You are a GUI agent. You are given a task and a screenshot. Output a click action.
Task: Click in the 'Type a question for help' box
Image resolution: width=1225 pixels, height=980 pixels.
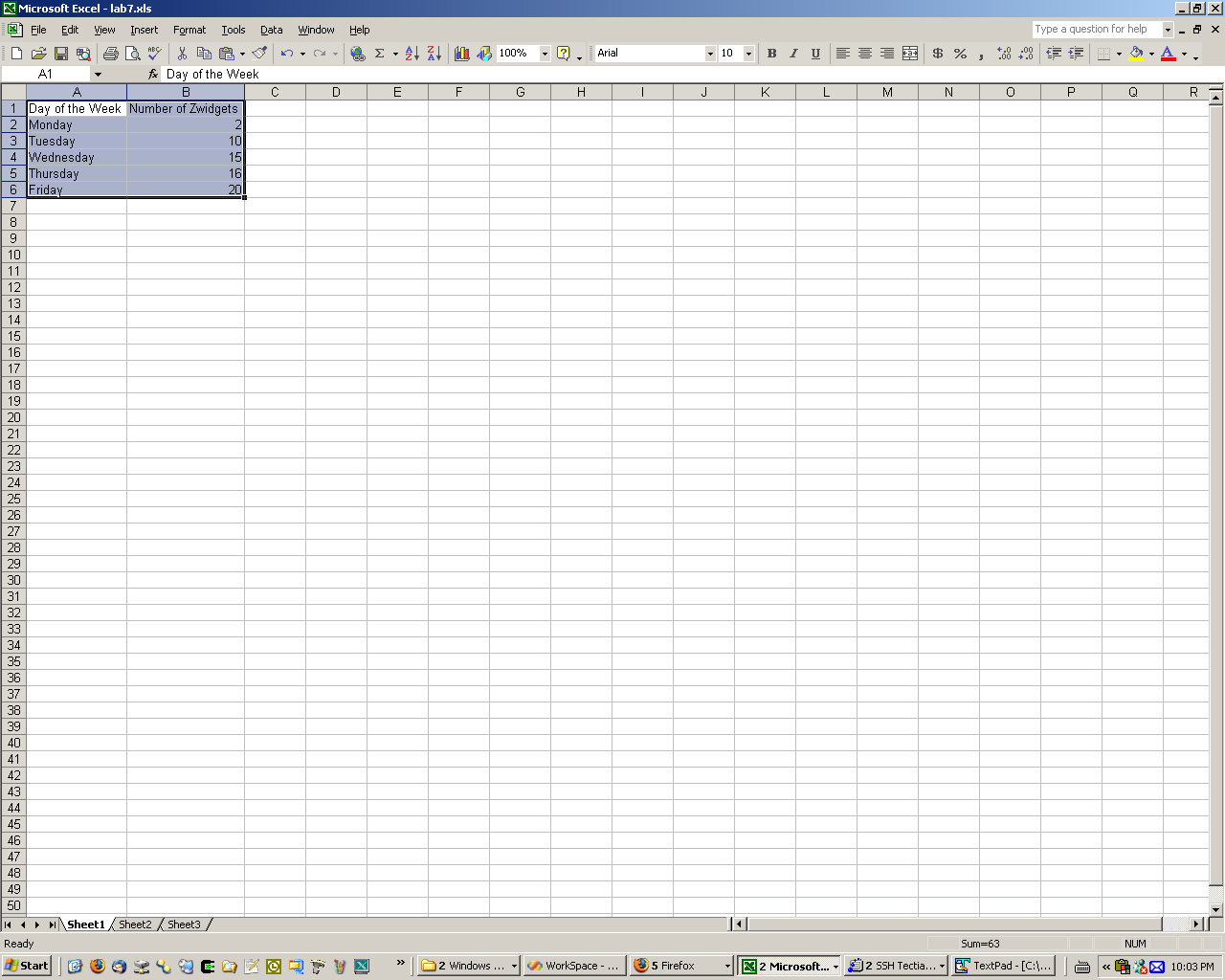pos(1097,30)
